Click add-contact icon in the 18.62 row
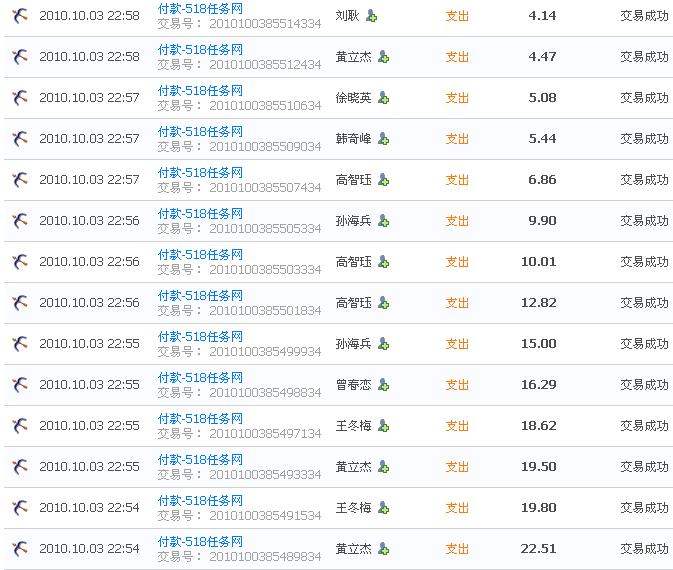 tap(383, 426)
